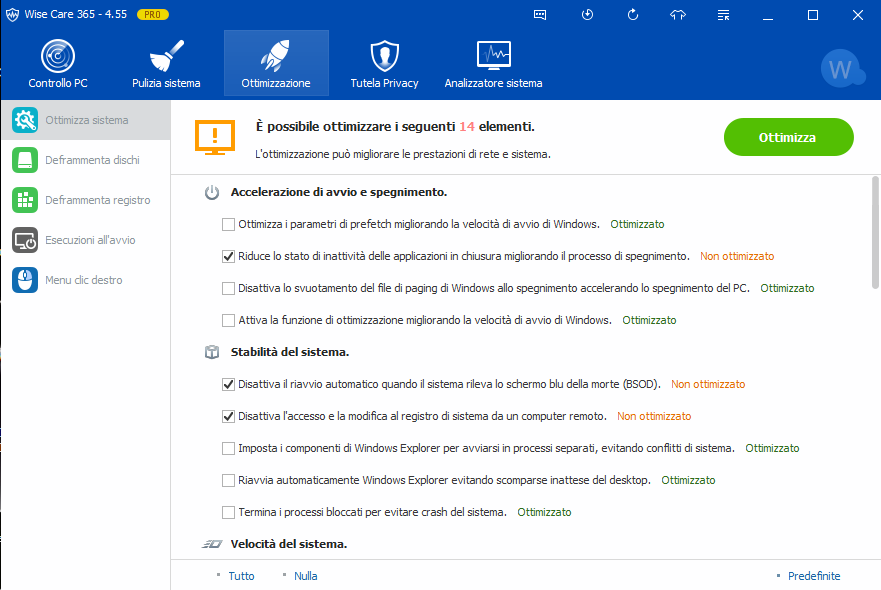Click the cube icon beside Stabilità del sistema
Screen dimensions: 881x590
pos(212,352)
